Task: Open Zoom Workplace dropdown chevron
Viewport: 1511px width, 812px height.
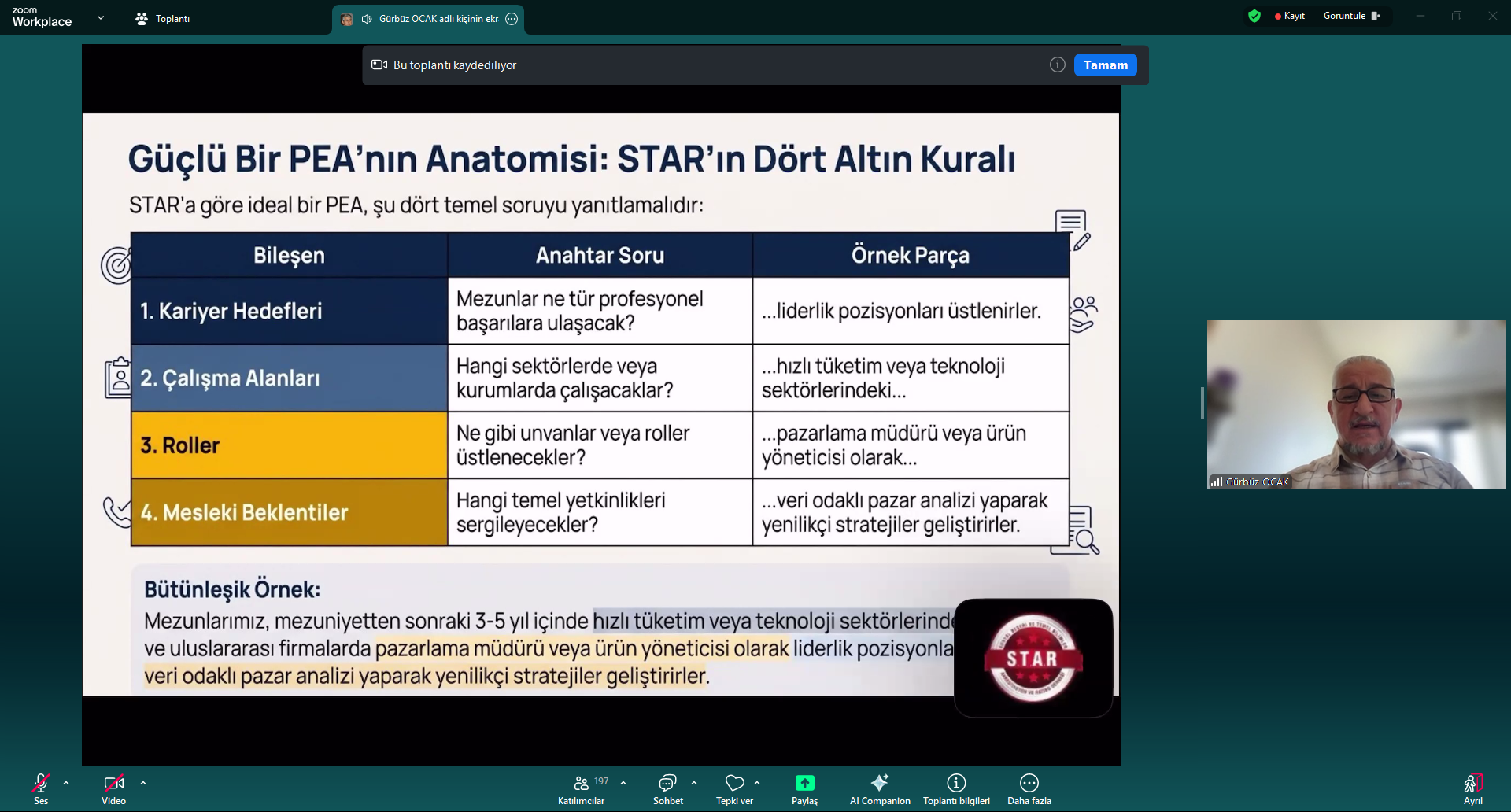Action: pos(101,17)
